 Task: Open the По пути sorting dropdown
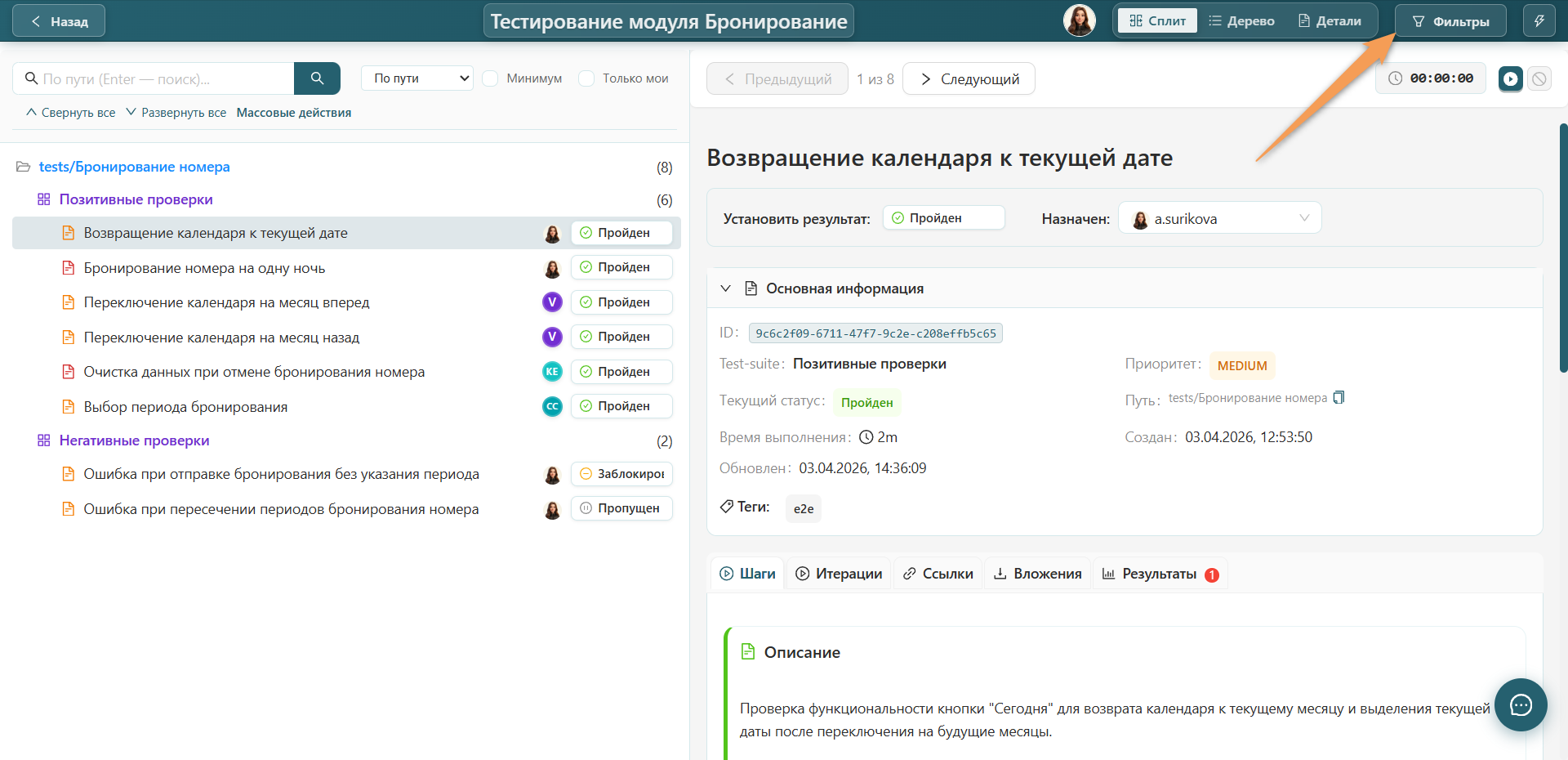[416, 78]
